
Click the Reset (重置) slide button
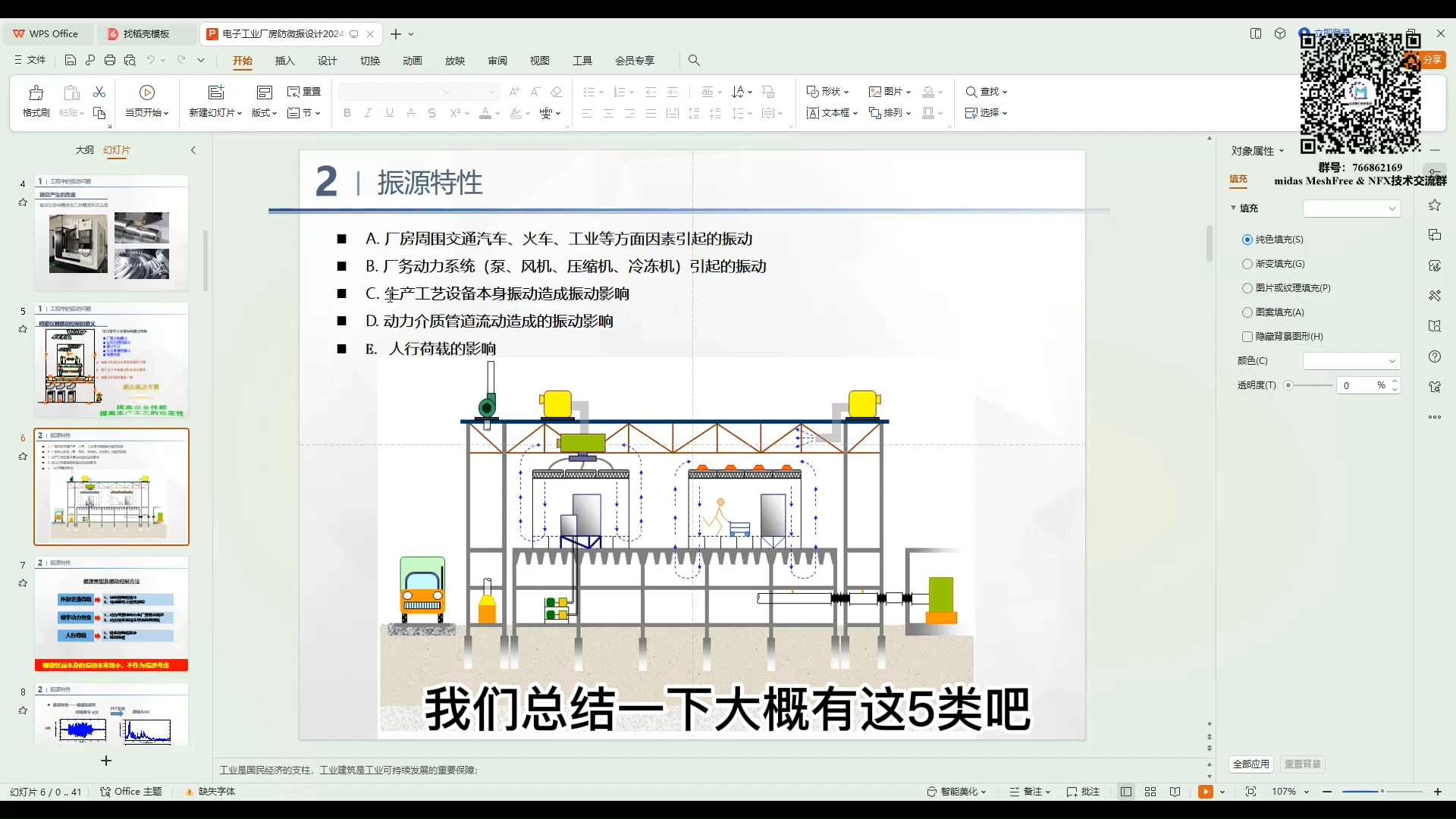[x=305, y=92]
